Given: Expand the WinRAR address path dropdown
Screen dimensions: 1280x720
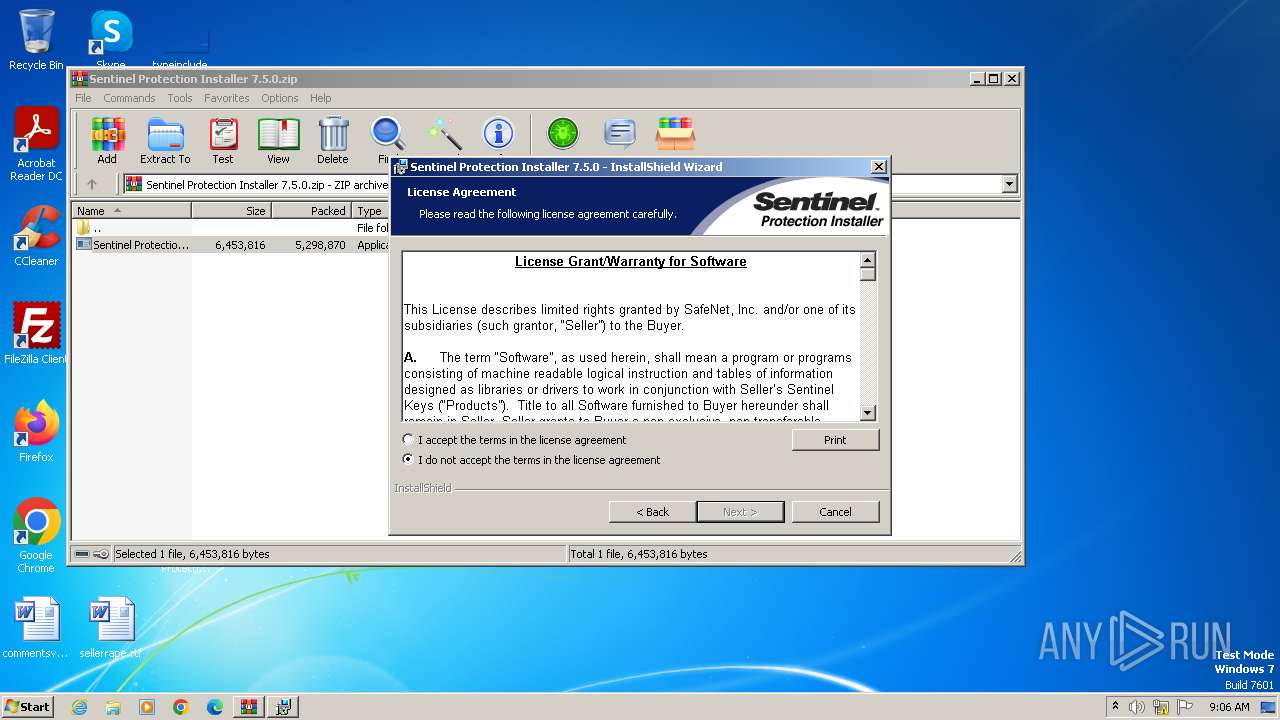Looking at the screenshot, I should click(x=1009, y=184).
